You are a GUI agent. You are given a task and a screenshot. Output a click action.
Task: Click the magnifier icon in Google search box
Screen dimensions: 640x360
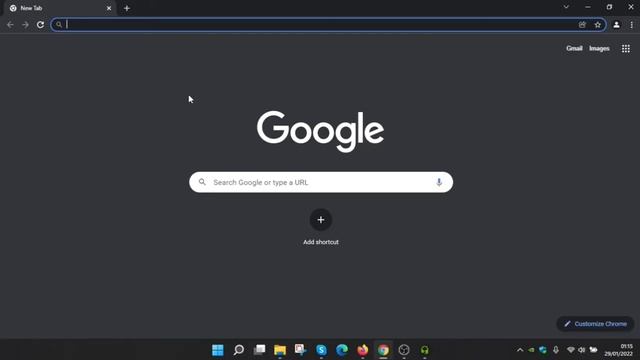coord(202,182)
